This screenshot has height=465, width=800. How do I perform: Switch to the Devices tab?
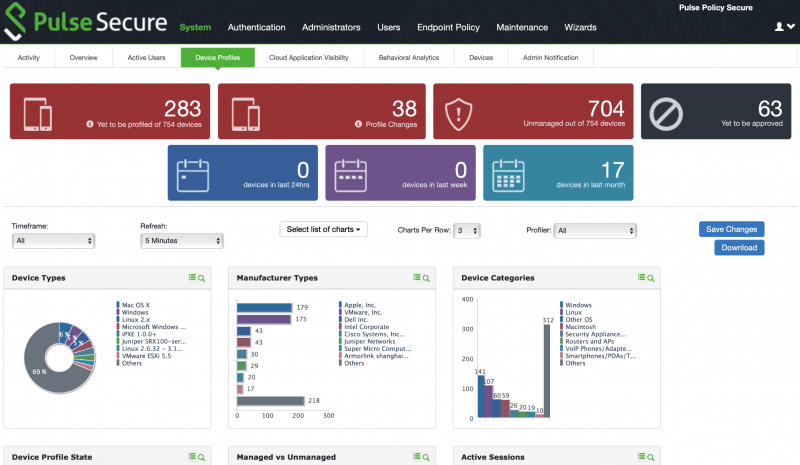(x=481, y=58)
